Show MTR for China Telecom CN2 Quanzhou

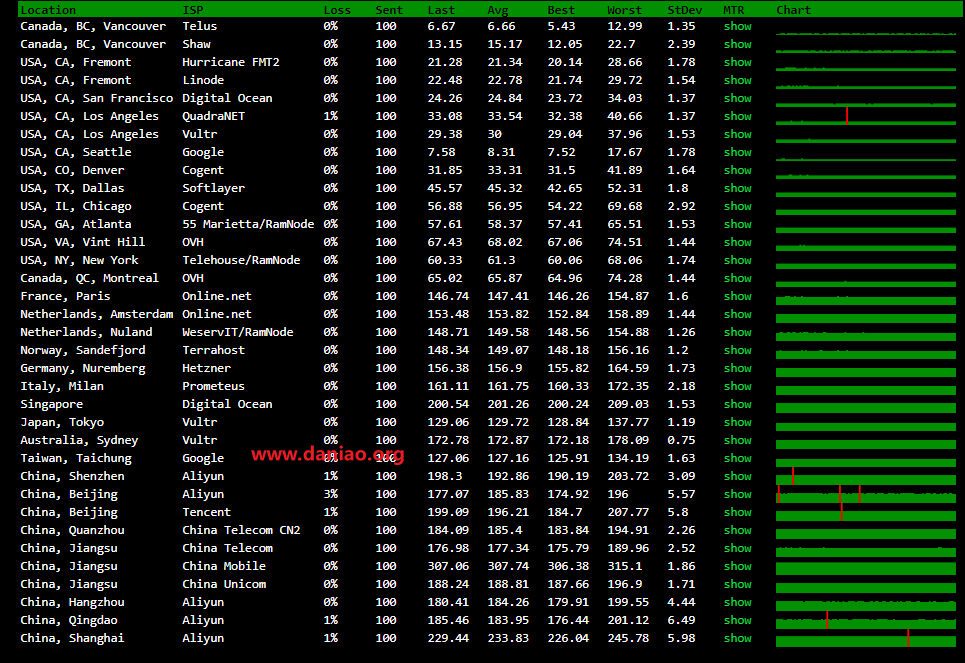(737, 531)
